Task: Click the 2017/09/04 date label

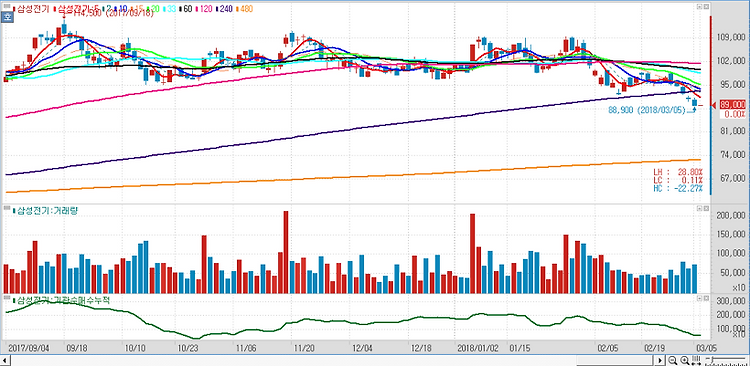Action: click(x=29, y=347)
